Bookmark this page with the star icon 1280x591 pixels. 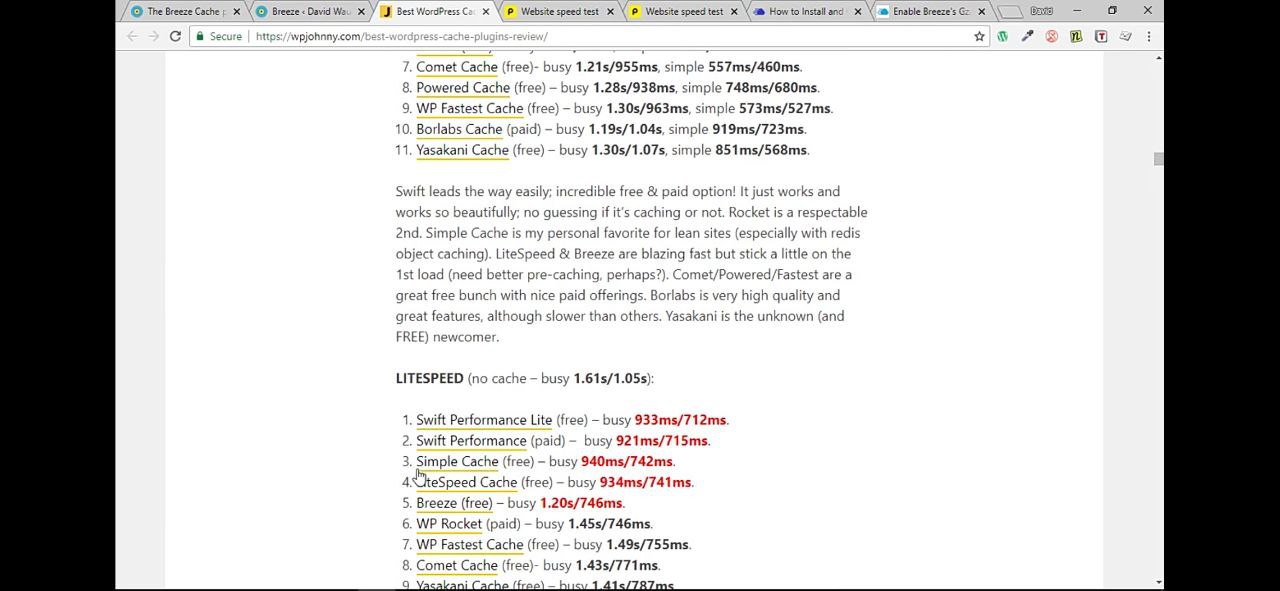[979, 36]
